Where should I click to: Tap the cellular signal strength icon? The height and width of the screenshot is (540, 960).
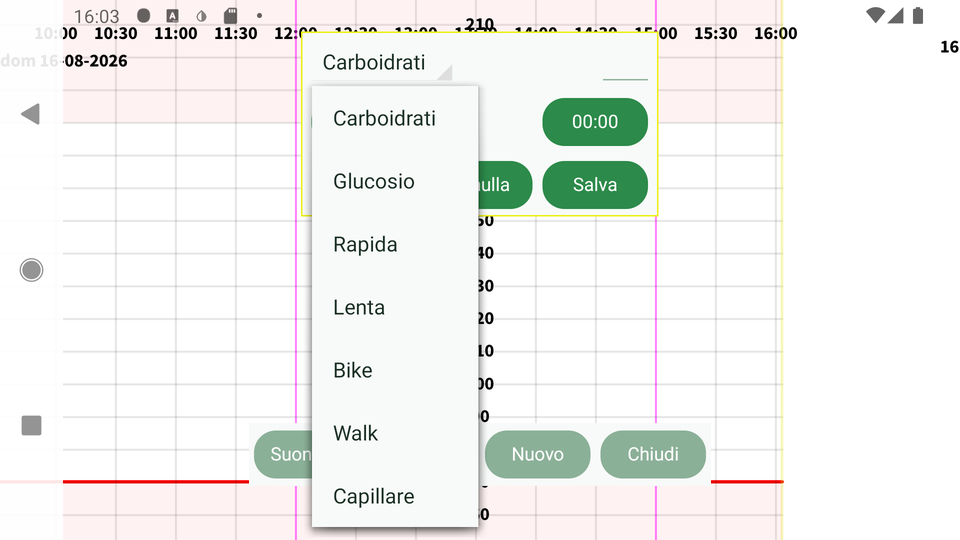tap(896, 15)
